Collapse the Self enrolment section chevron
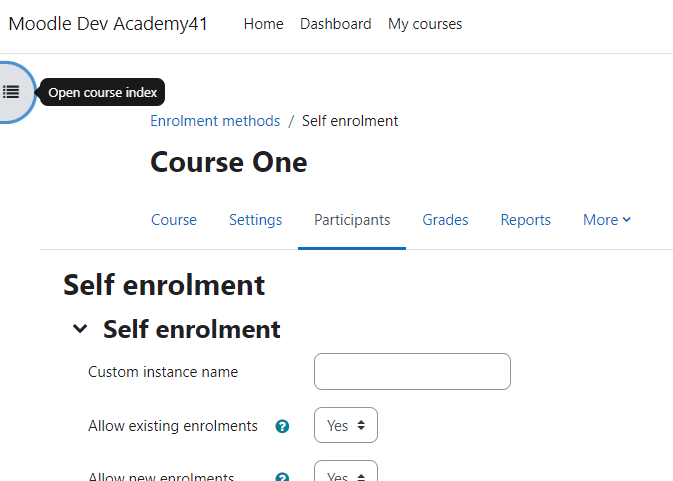 [80, 329]
